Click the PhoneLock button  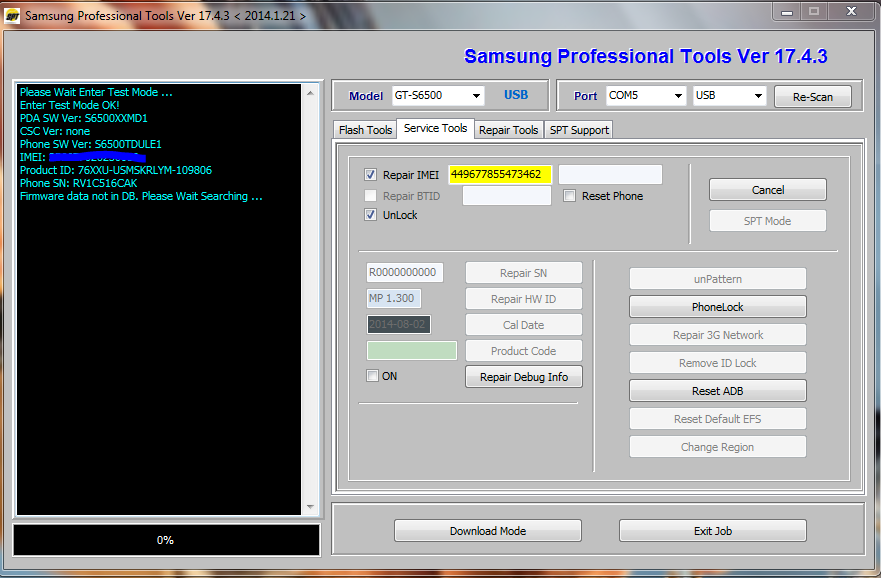pyautogui.click(x=717, y=307)
